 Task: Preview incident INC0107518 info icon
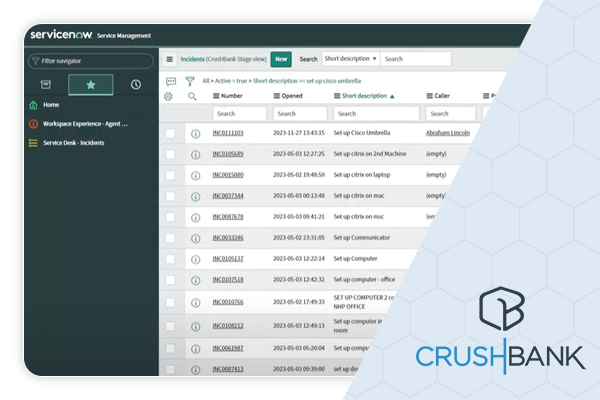[196, 281]
